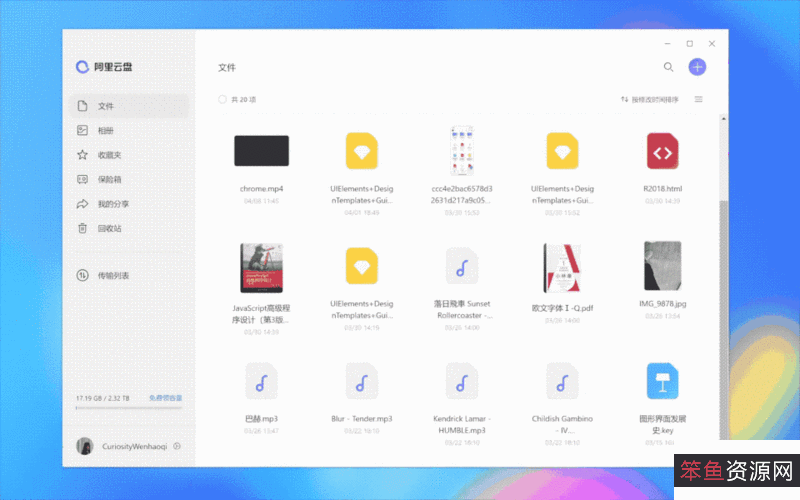
Task: Click the 免费领容量 link
Action: point(165,398)
